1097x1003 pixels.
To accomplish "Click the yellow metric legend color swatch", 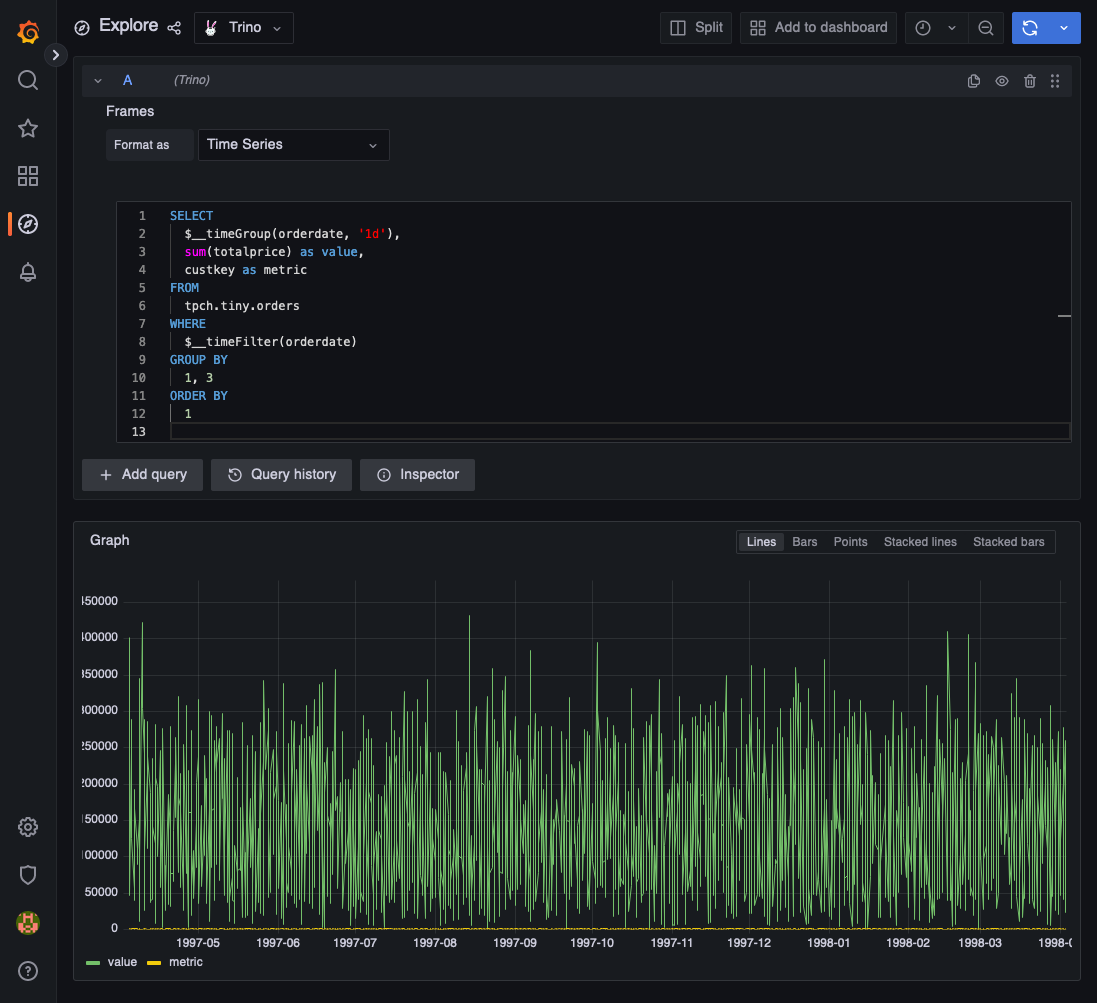I will (x=154, y=962).
